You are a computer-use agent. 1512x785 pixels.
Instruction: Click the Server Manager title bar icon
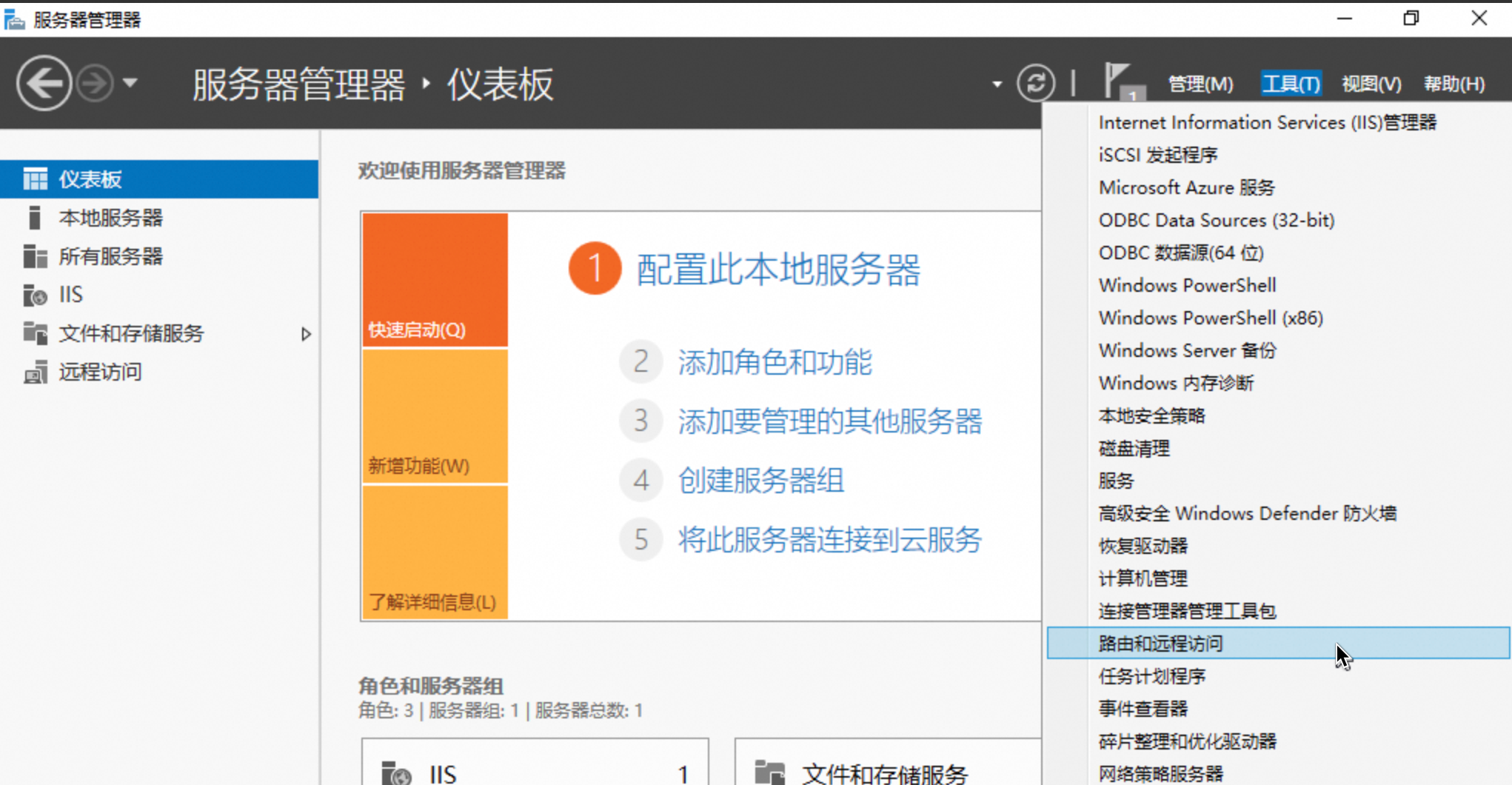click(x=14, y=20)
